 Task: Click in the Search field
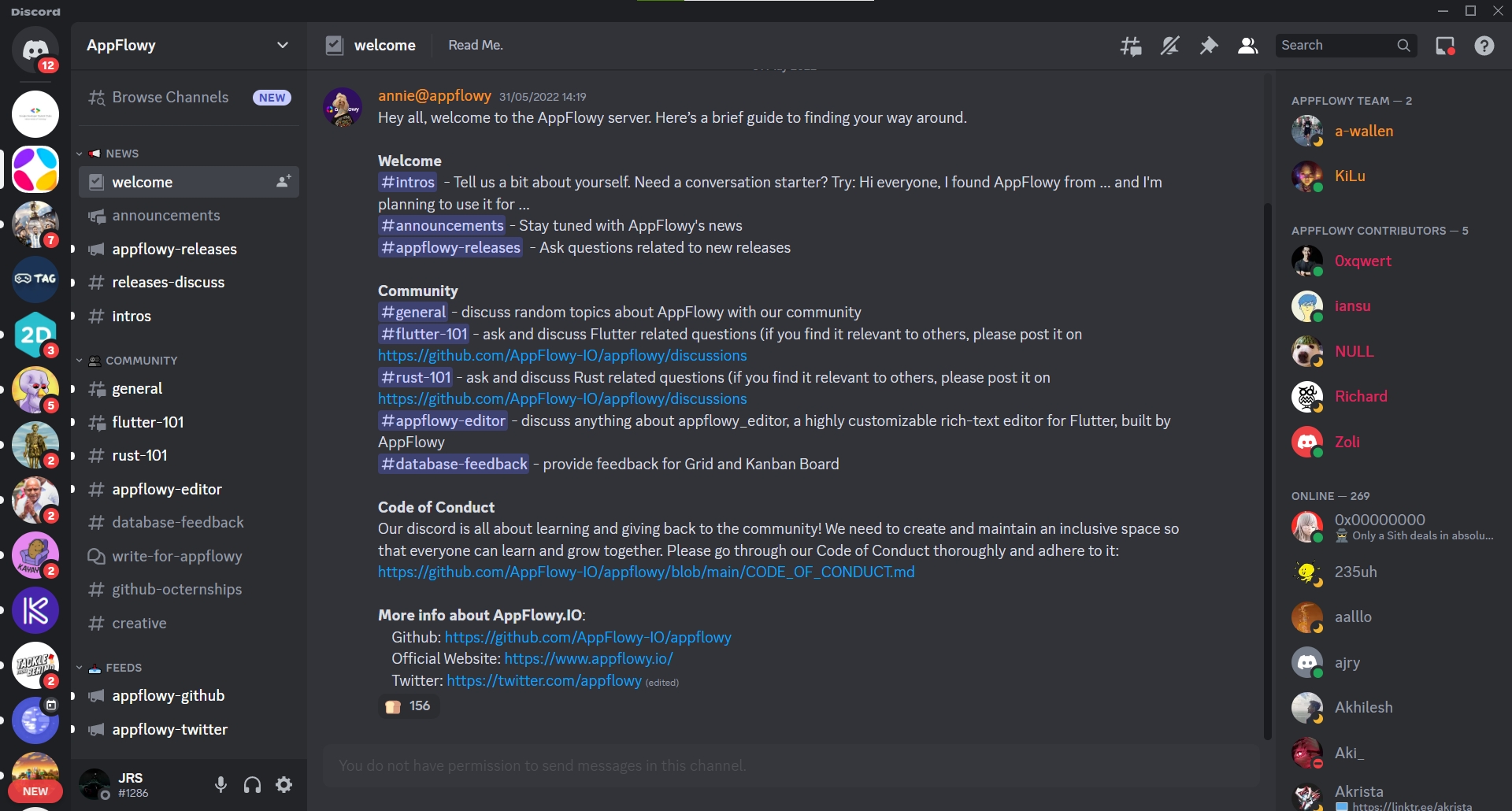coord(1335,46)
